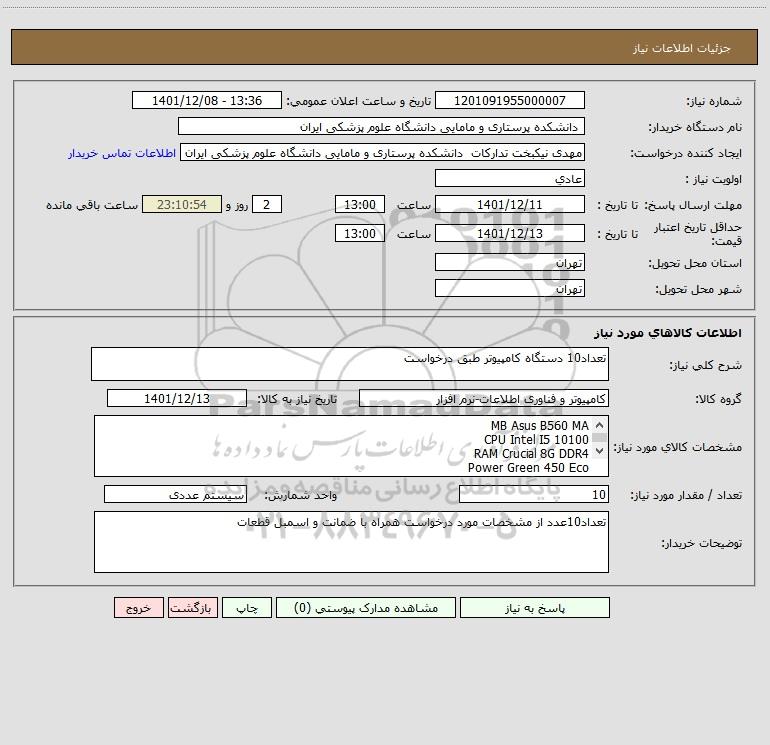
Task: Select text CPU Intel I5 10100
Action: [536, 440]
